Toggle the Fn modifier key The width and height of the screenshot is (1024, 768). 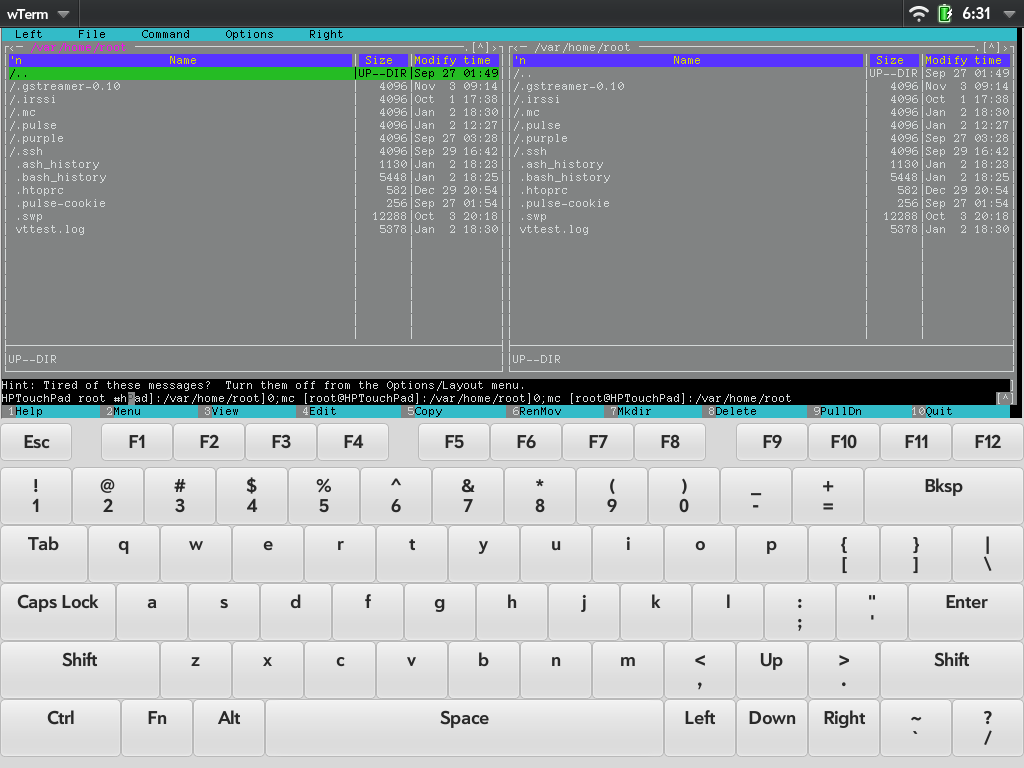(157, 728)
